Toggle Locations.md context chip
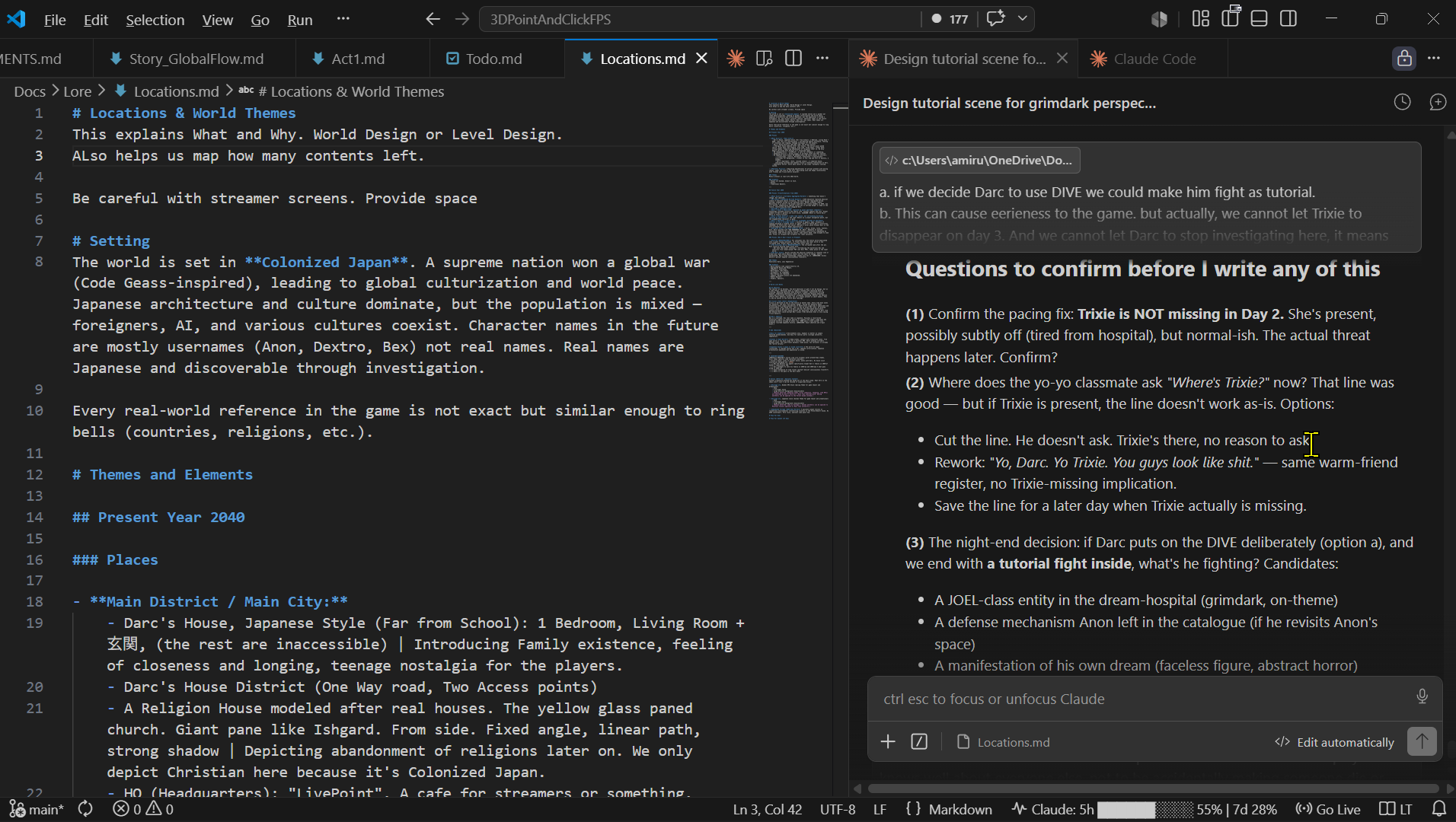This screenshot has height=822, width=1456. click(x=1004, y=742)
